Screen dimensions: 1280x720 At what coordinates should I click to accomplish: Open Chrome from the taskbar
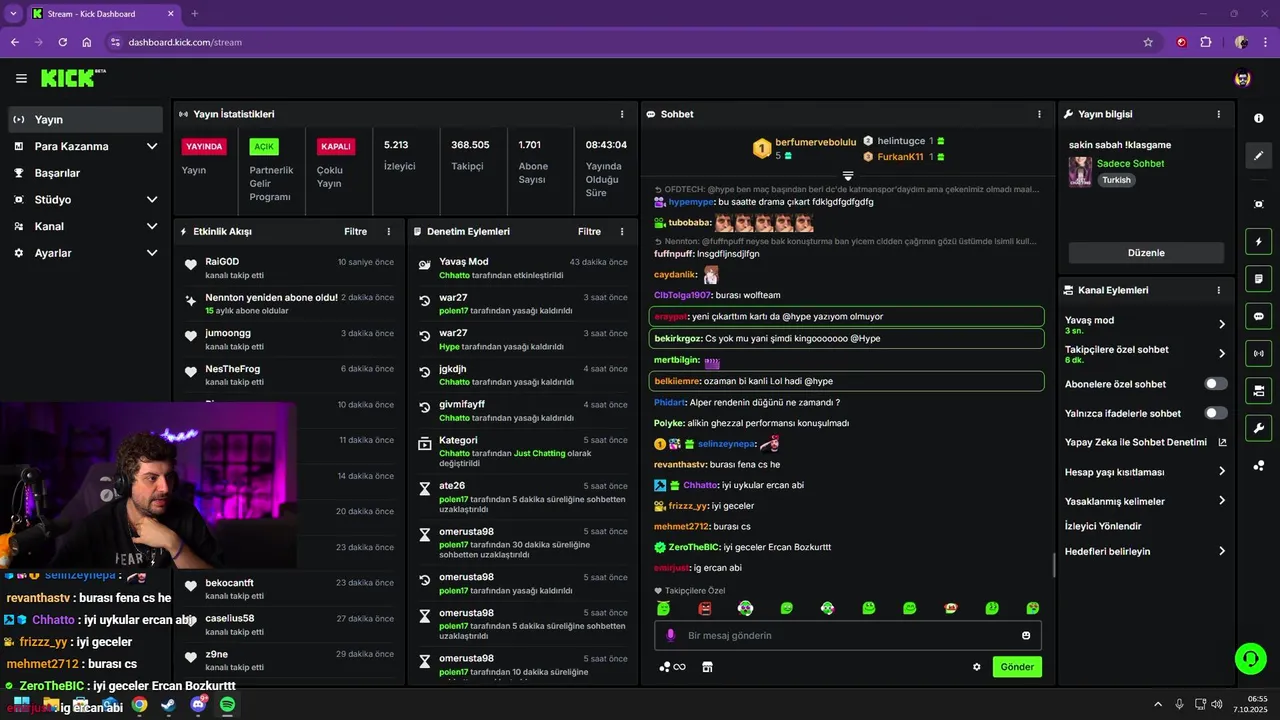pyautogui.click(x=139, y=705)
